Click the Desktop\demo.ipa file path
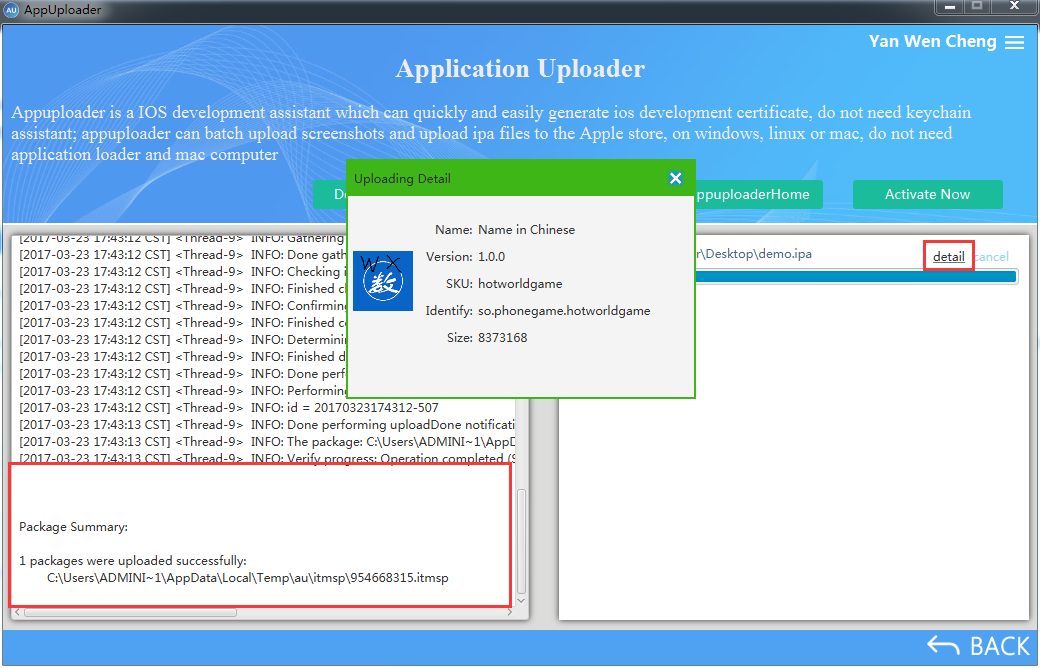Viewport: 1040px width, 668px height. pyautogui.click(x=753, y=254)
